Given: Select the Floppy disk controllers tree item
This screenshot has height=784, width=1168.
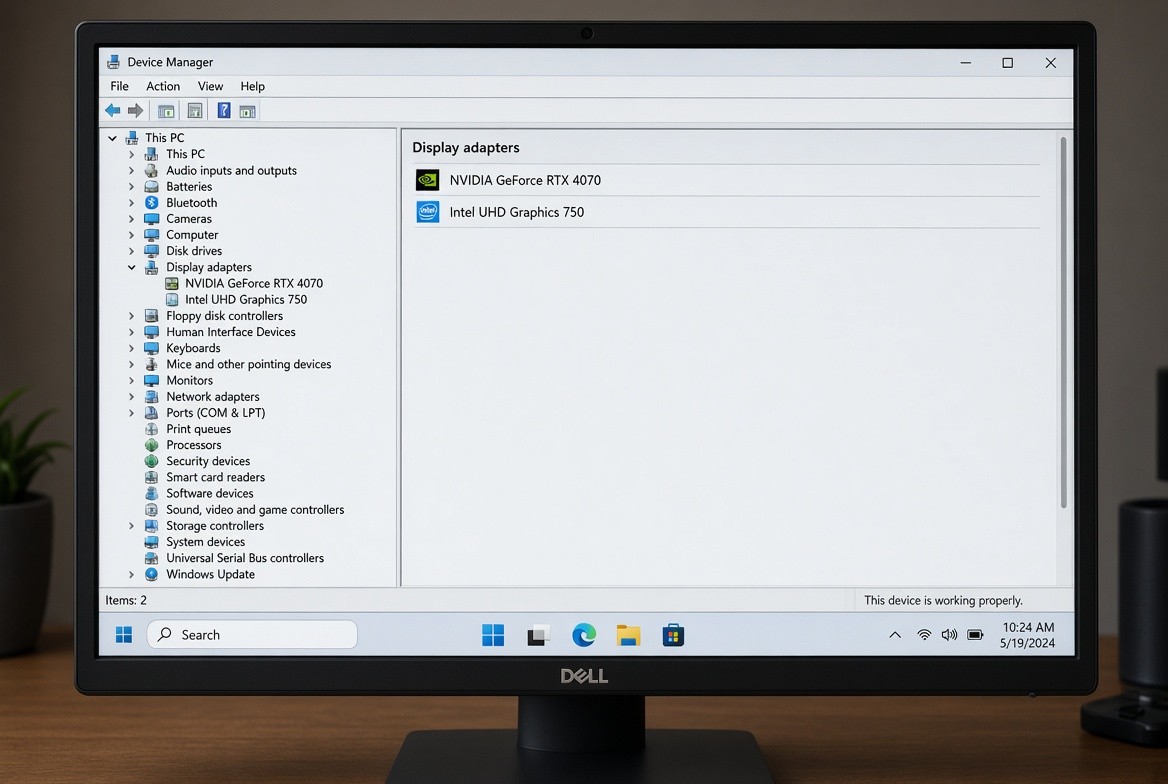Looking at the screenshot, I should [224, 316].
